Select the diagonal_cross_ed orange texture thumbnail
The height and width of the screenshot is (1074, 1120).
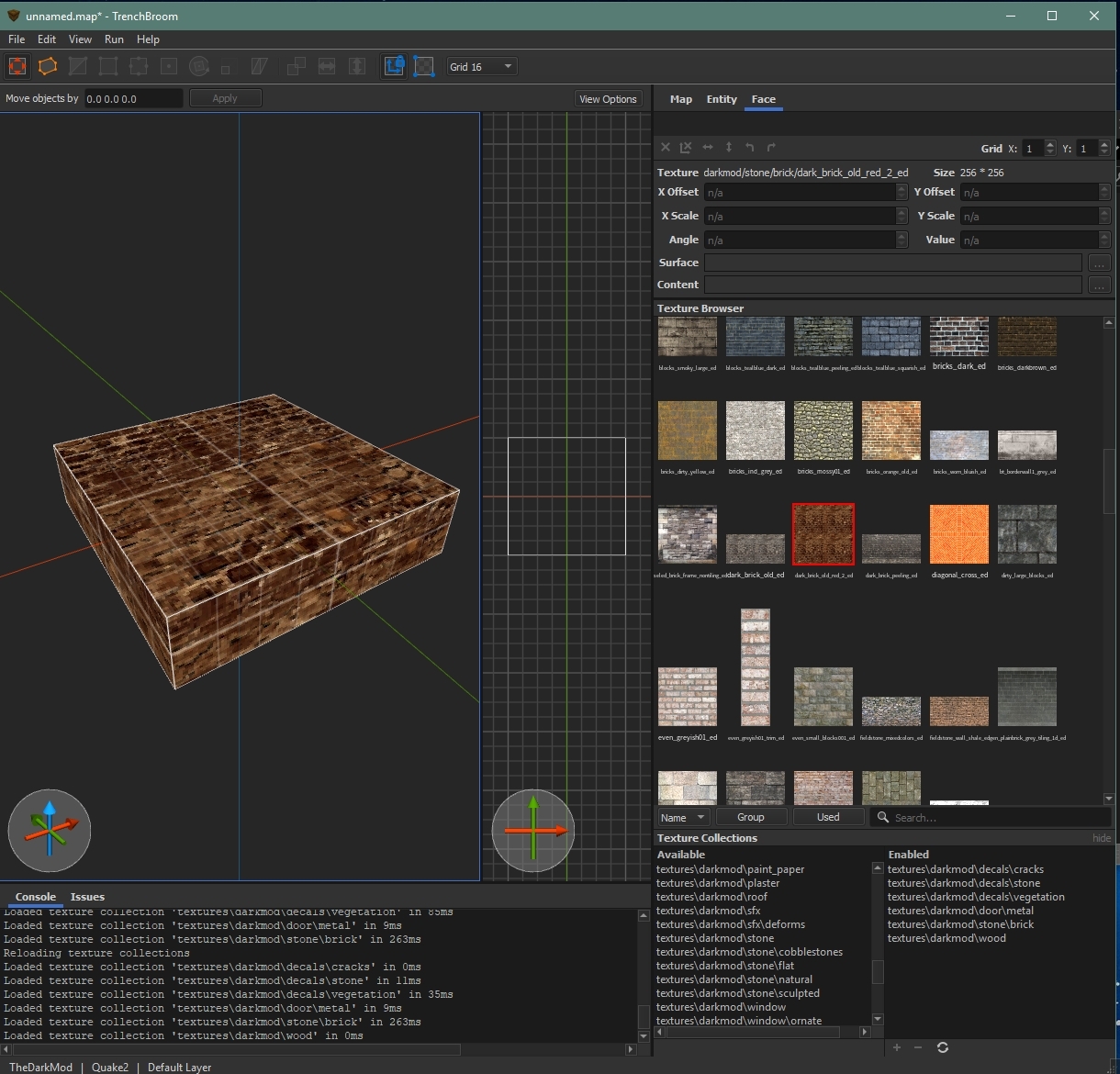point(959,534)
